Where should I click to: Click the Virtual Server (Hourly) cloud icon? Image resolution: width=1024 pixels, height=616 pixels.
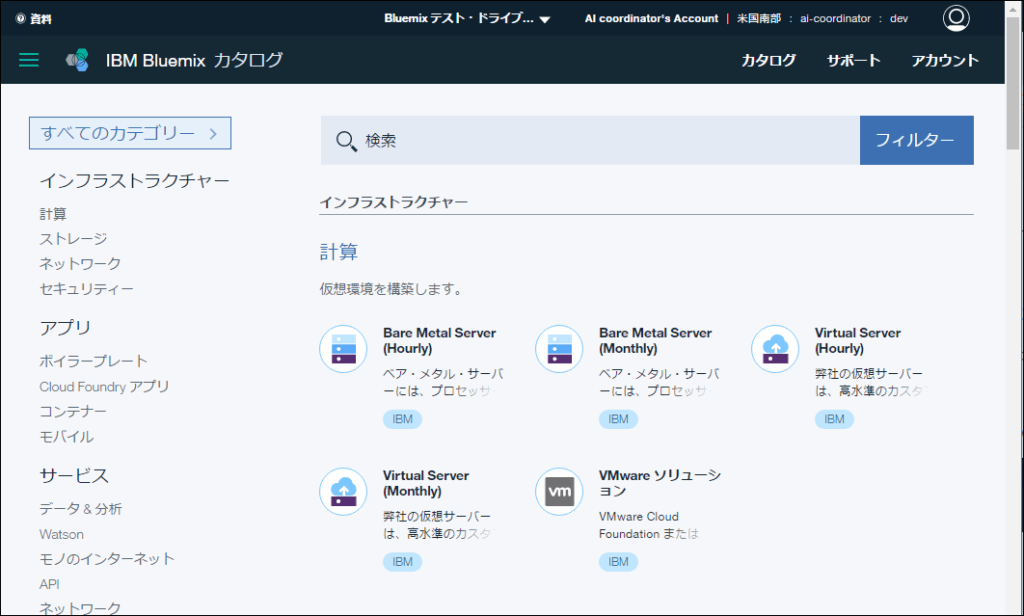[x=775, y=349]
